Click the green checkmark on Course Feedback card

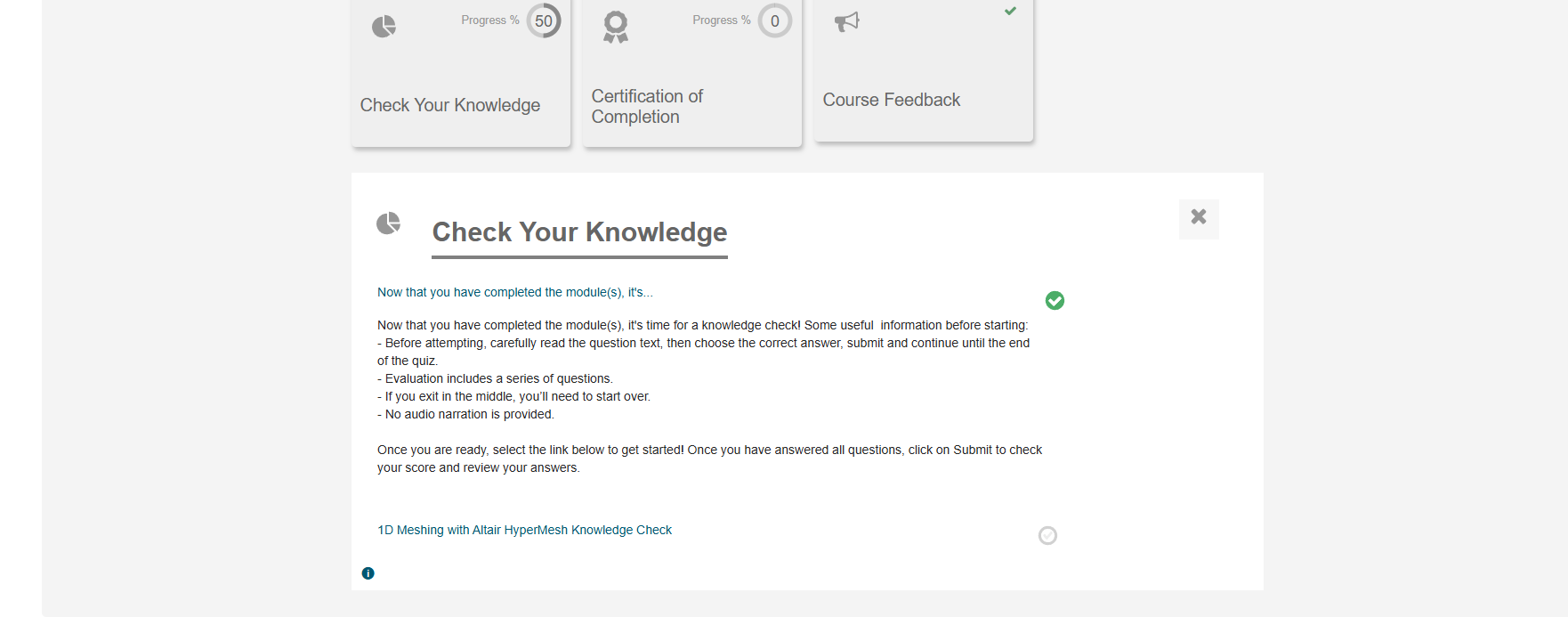pyautogui.click(x=1010, y=12)
